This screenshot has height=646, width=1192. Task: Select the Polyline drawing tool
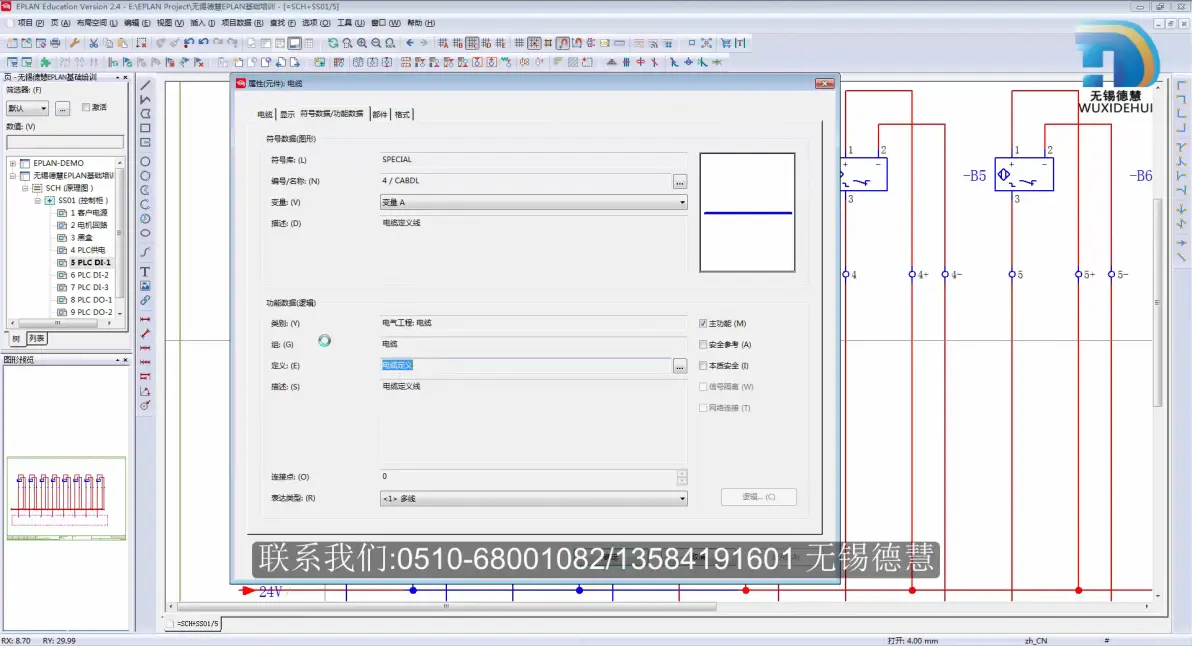point(145,100)
